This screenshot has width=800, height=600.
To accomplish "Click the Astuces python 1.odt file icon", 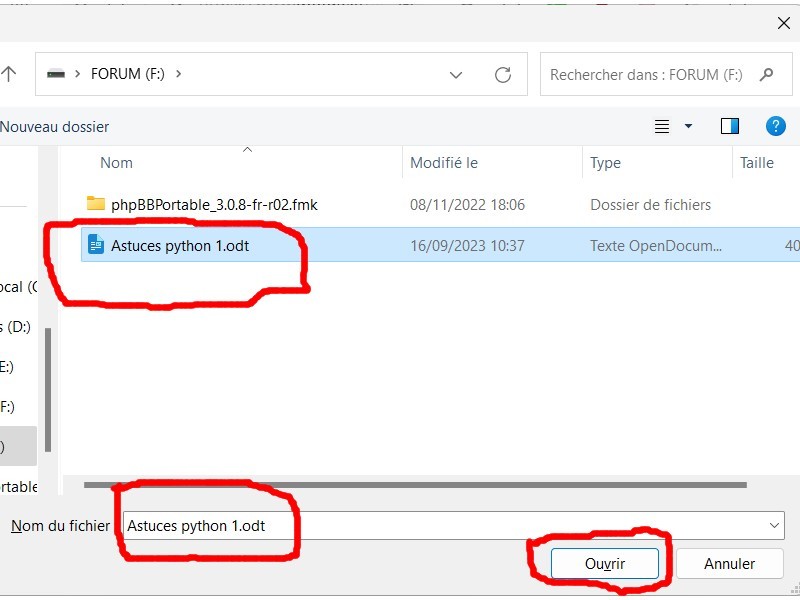I will click(96, 245).
